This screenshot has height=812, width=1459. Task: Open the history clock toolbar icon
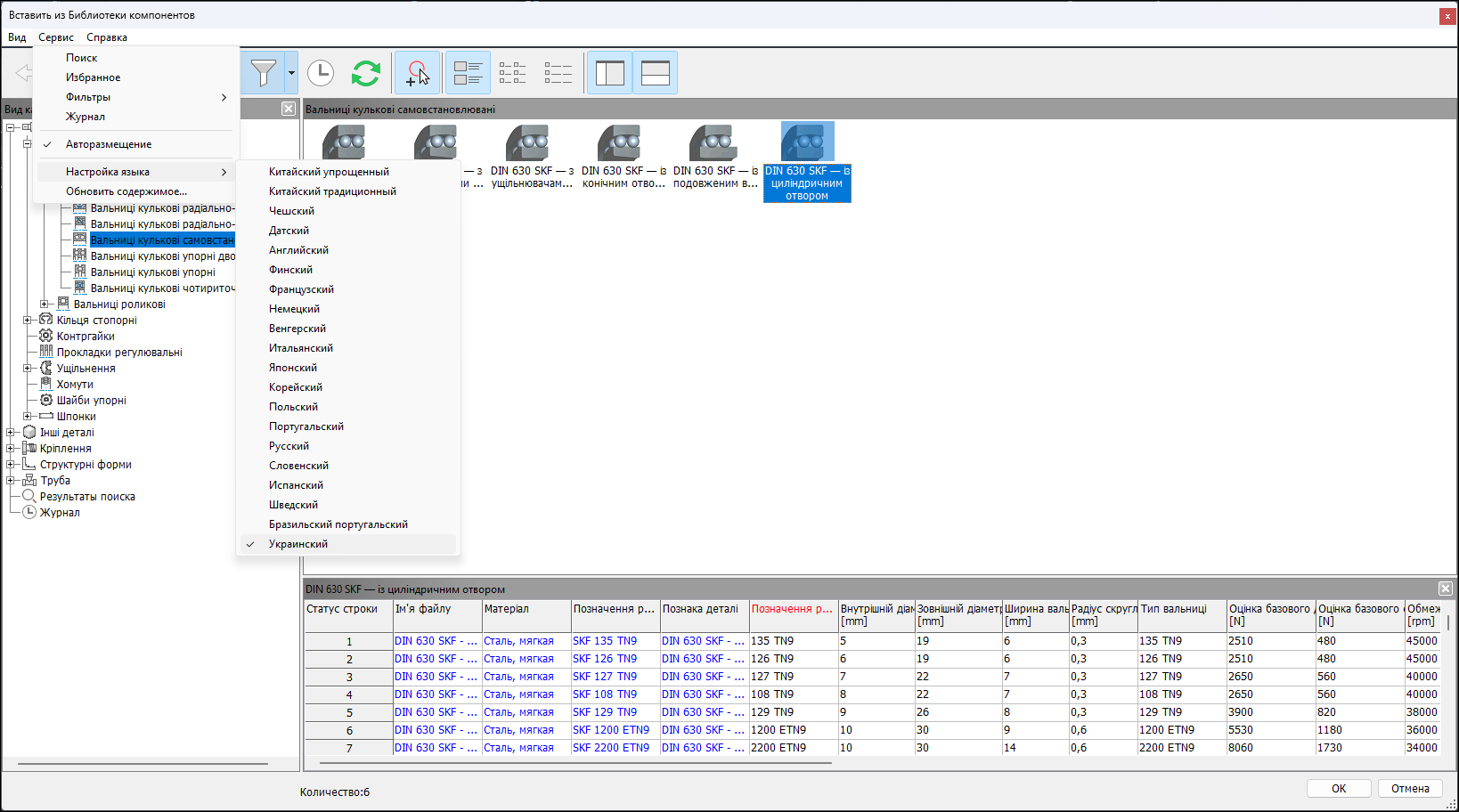click(x=321, y=73)
